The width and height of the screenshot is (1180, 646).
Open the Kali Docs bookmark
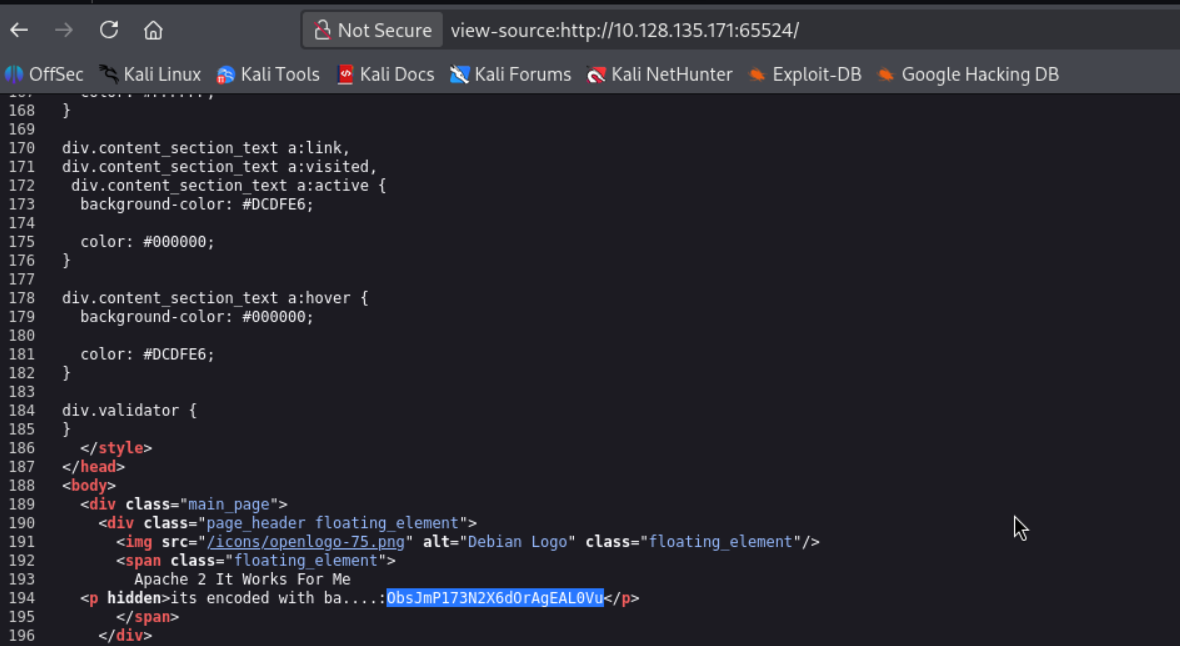(385, 75)
